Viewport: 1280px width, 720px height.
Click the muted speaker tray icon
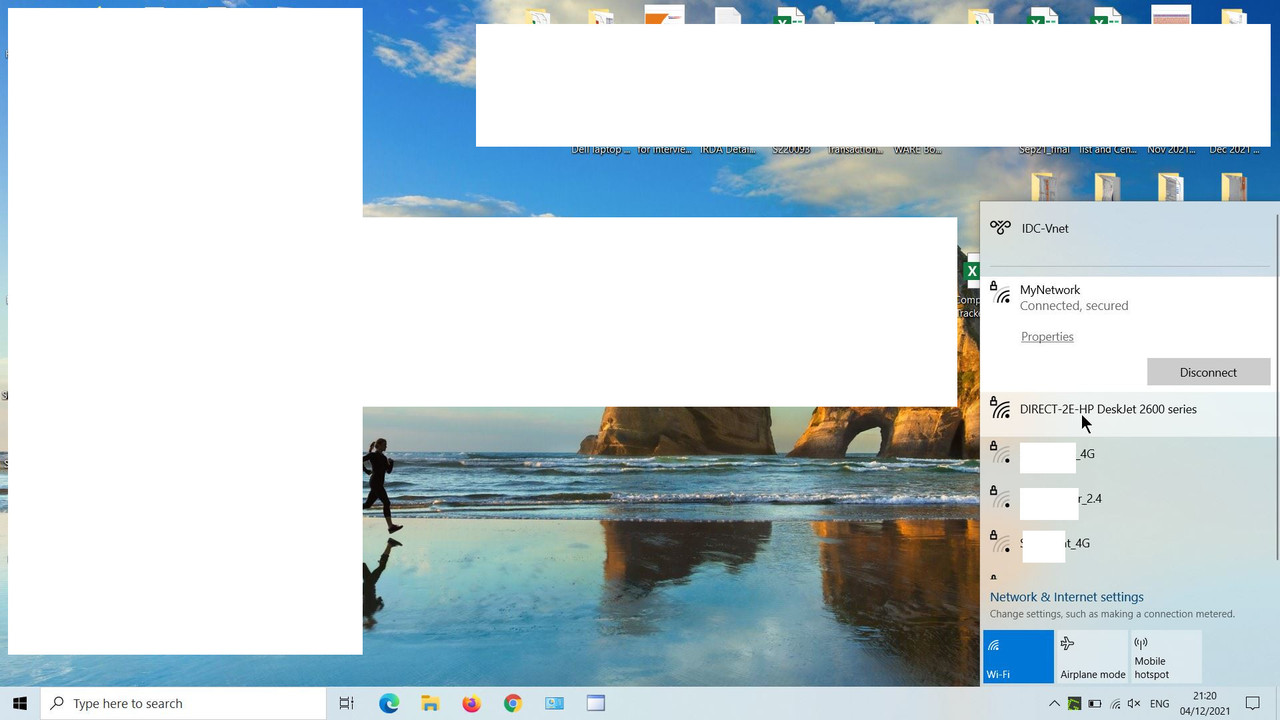[x=1134, y=704]
